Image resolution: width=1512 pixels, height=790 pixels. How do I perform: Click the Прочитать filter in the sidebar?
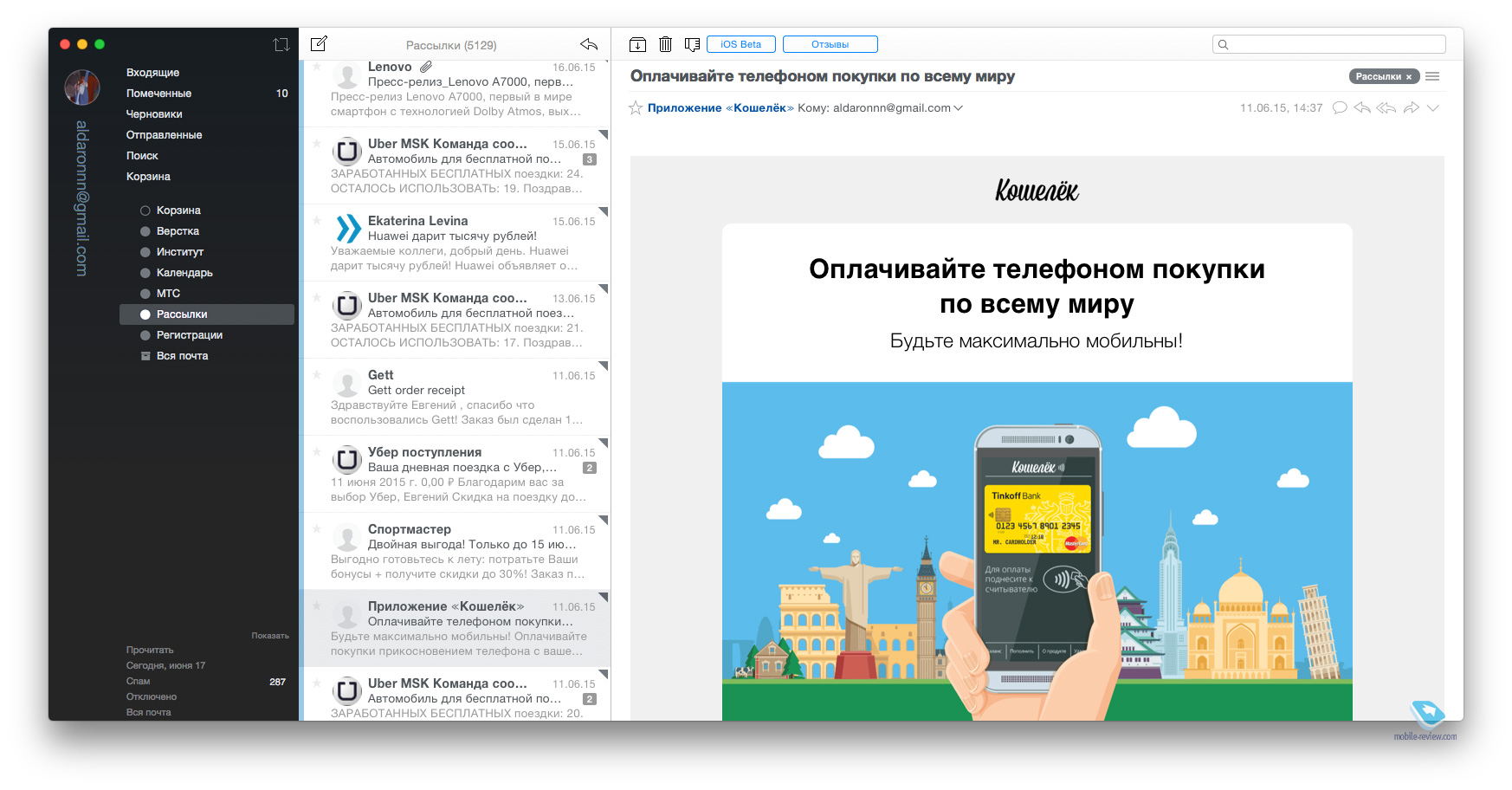(x=150, y=650)
